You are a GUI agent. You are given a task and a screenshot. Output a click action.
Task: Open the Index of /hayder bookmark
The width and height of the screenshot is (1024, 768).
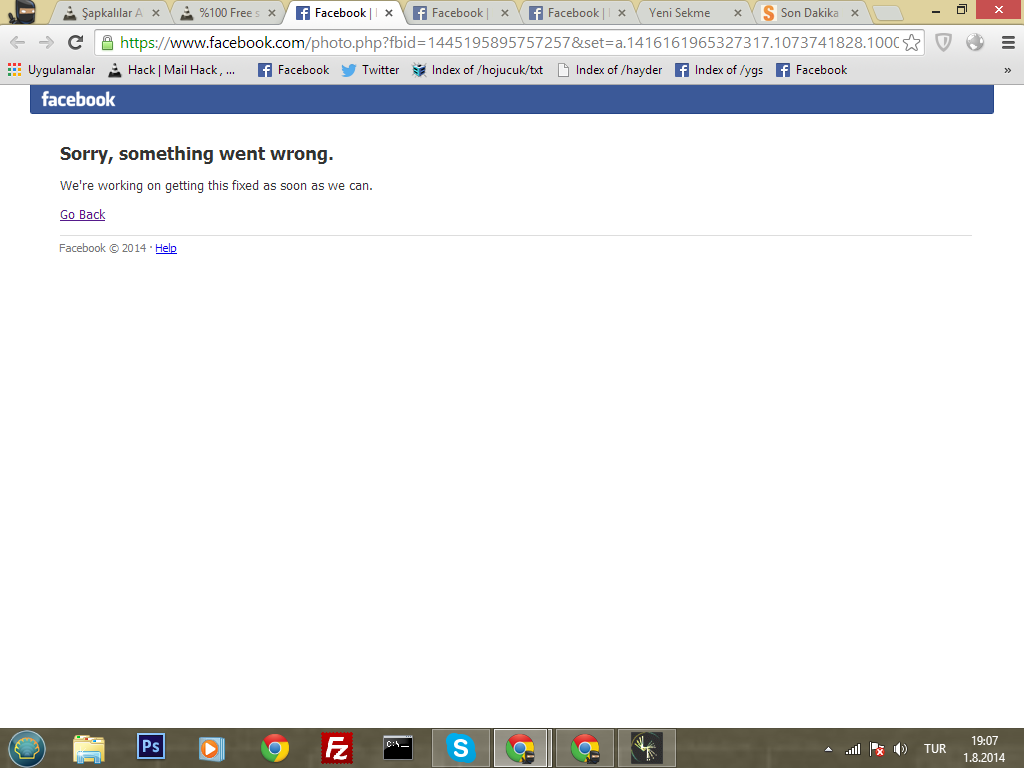[610, 70]
